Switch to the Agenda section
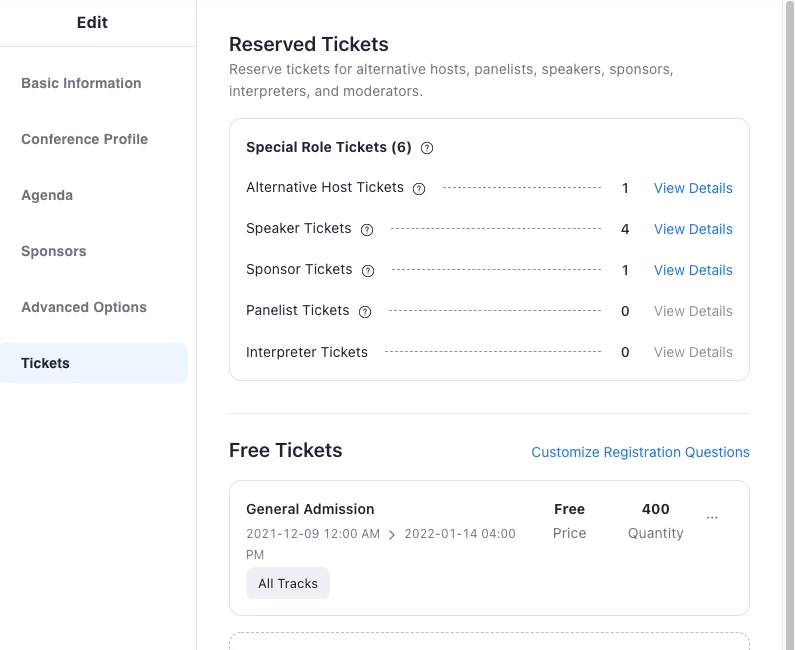The height and width of the screenshot is (650, 795). (x=47, y=195)
